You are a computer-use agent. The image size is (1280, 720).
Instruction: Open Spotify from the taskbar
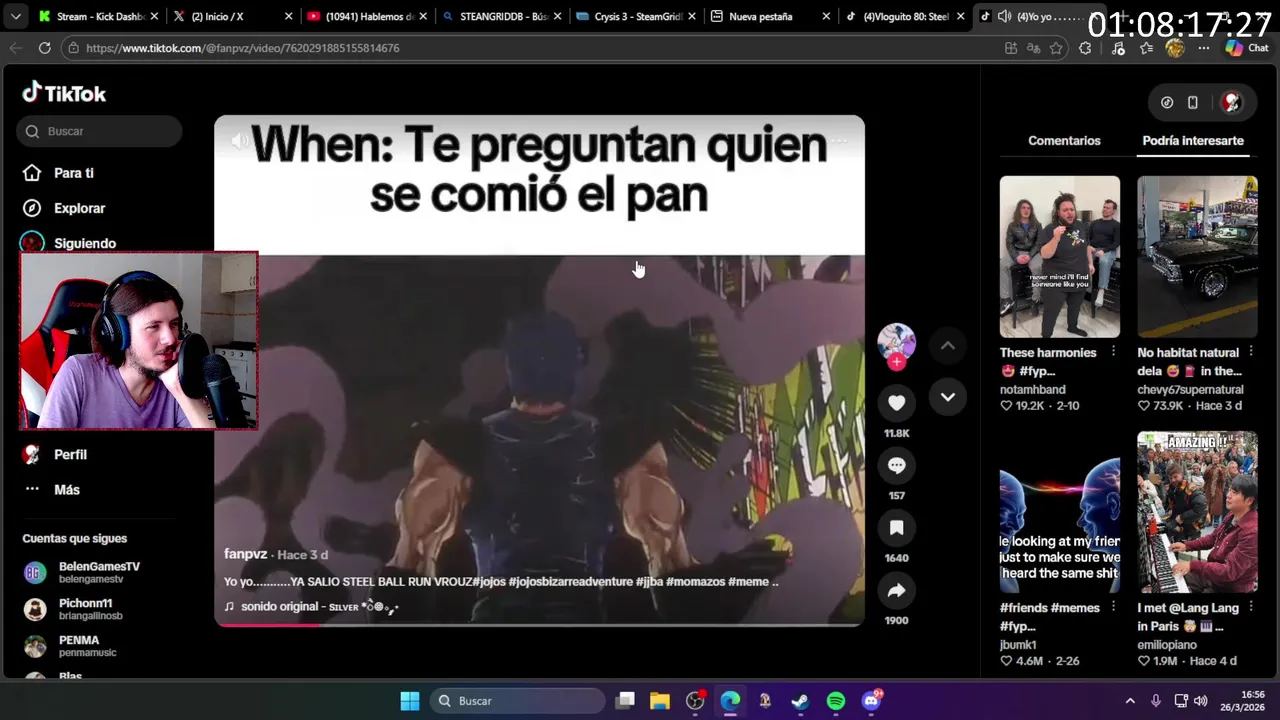coord(836,701)
